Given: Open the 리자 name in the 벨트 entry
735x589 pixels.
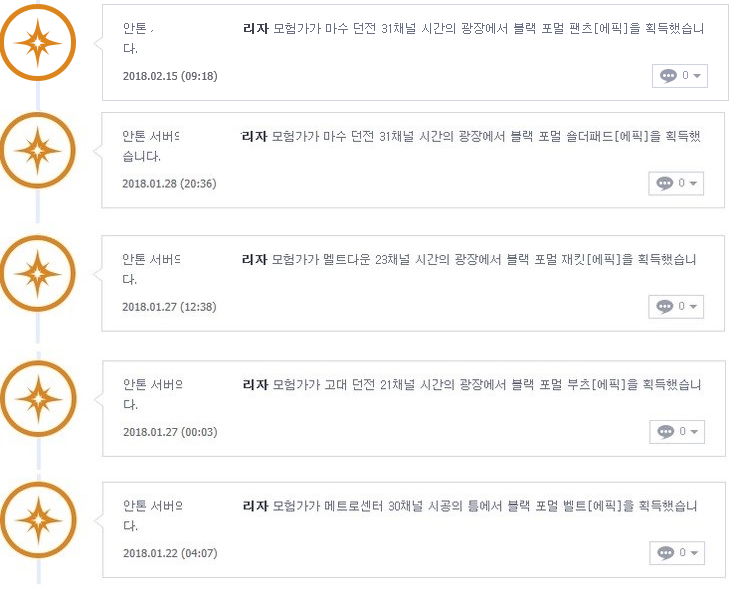Looking at the screenshot, I should tap(255, 506).
